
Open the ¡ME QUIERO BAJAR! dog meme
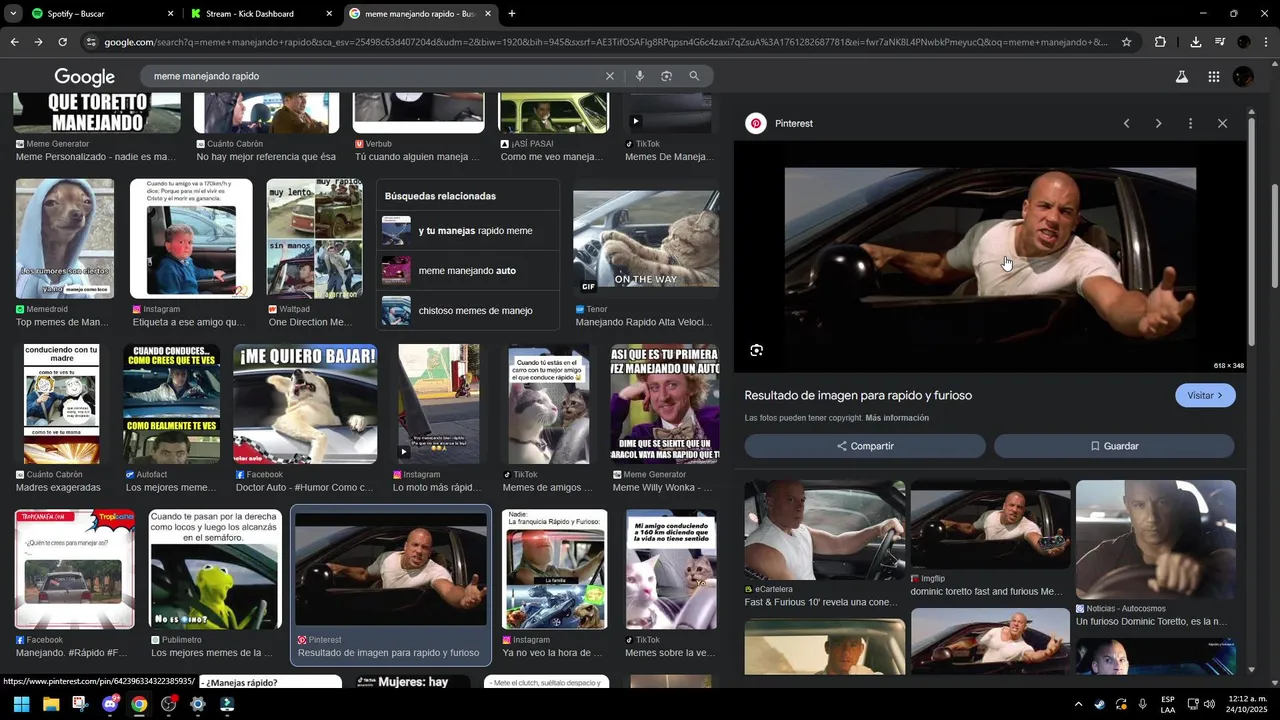click(x=305, y=404)
